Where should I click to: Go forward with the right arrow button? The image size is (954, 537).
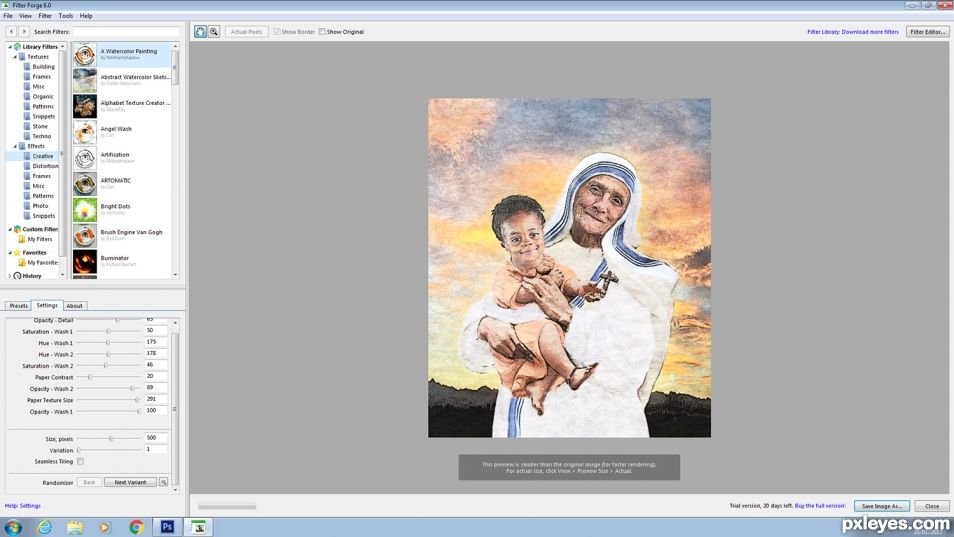coord(24,32)
